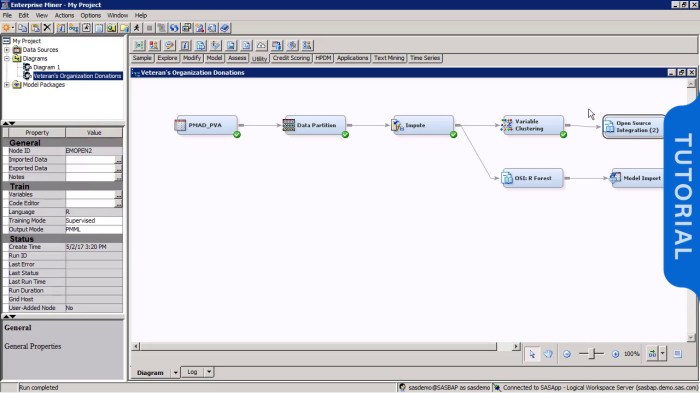The image size is (700, 393).
Task: Click the help book icon in toolbar
Action: pos(225,28)
